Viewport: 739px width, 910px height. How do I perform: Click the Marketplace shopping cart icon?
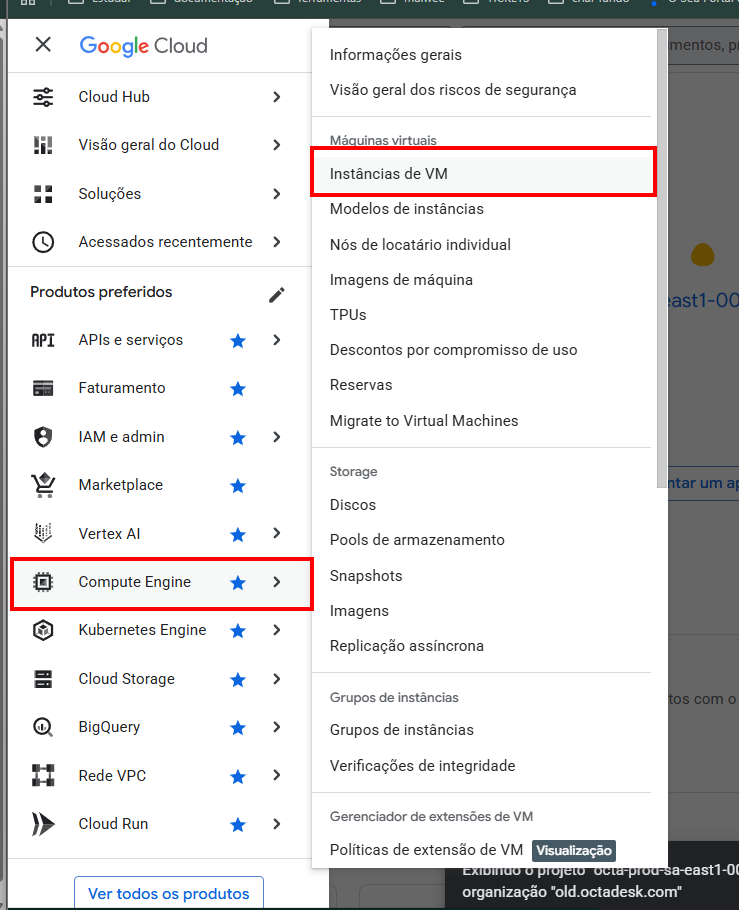coord(43,485)
